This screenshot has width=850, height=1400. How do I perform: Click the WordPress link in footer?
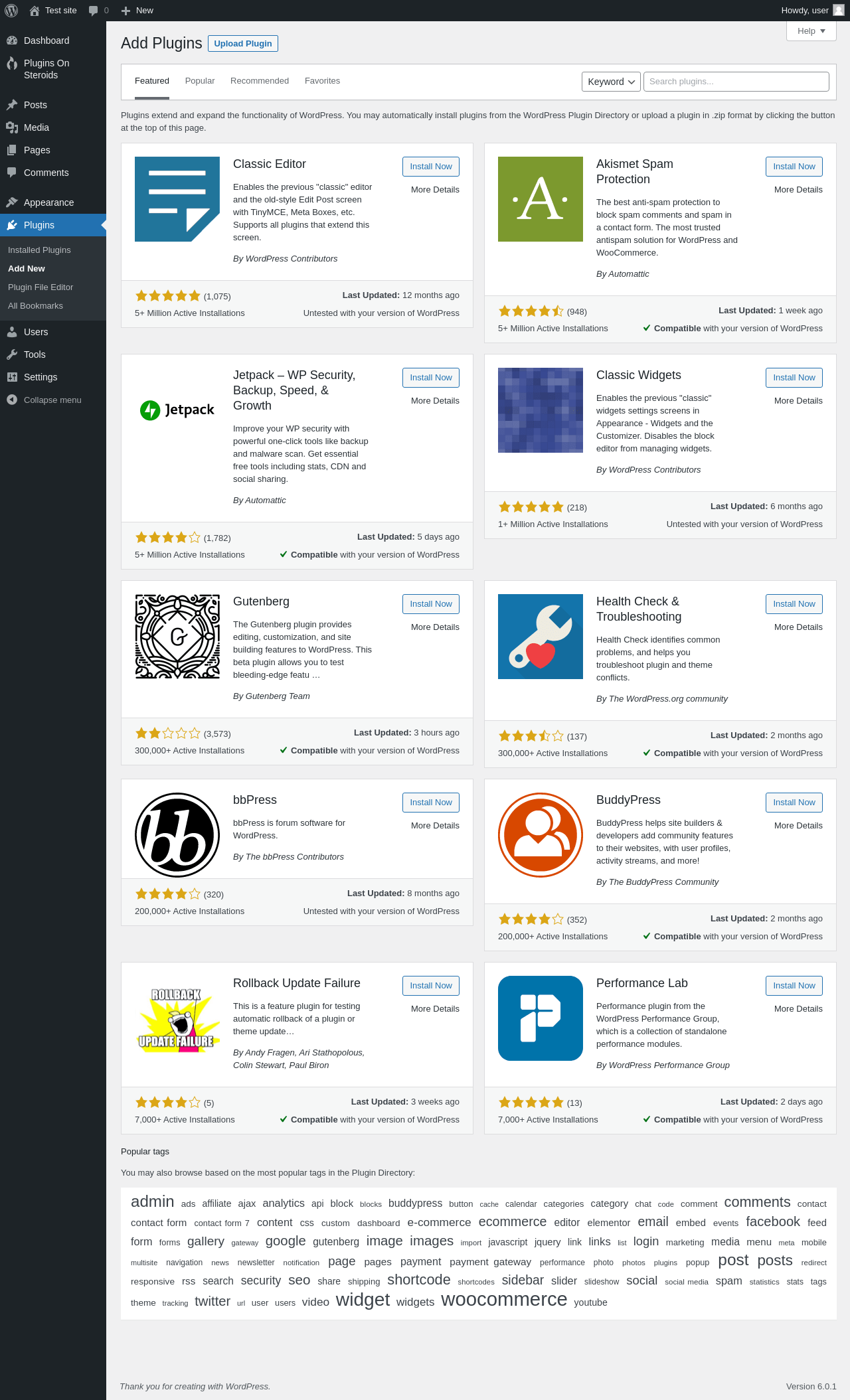[247, 1387]
